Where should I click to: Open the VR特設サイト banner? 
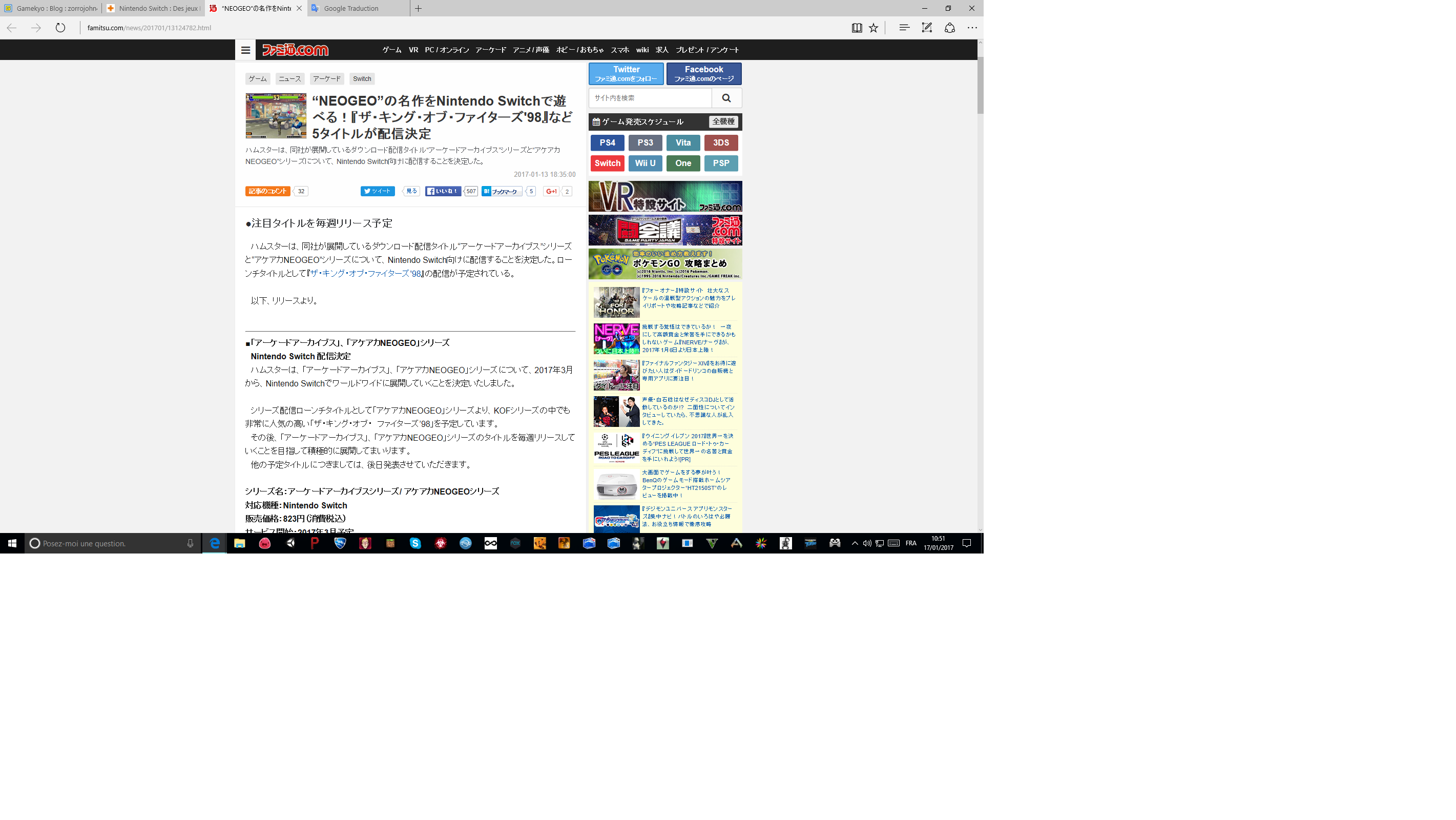tap(664, 196)
